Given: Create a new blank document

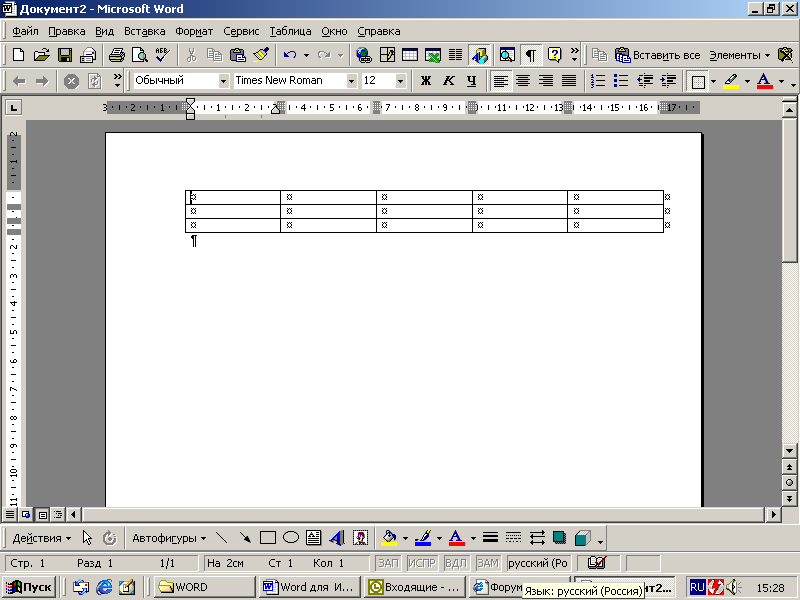Looking at the screenshot, I should click(18, 55).
